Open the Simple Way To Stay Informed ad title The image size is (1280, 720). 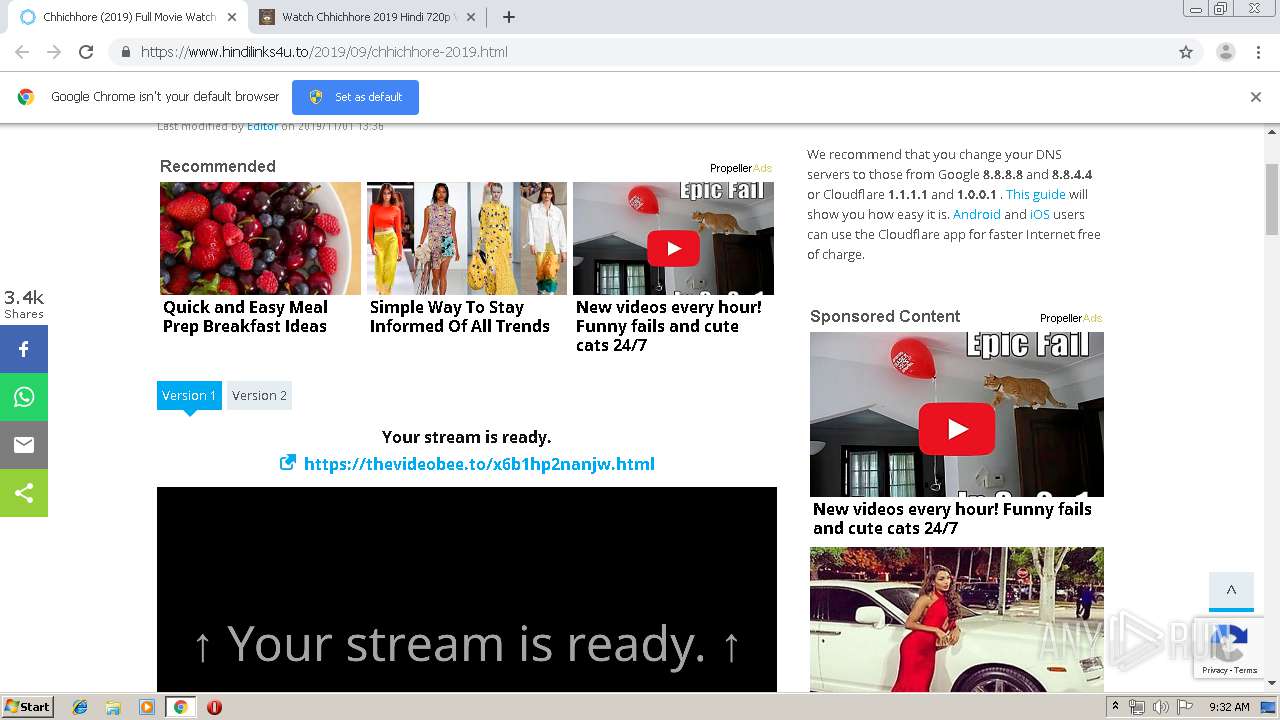coord(460,316)
